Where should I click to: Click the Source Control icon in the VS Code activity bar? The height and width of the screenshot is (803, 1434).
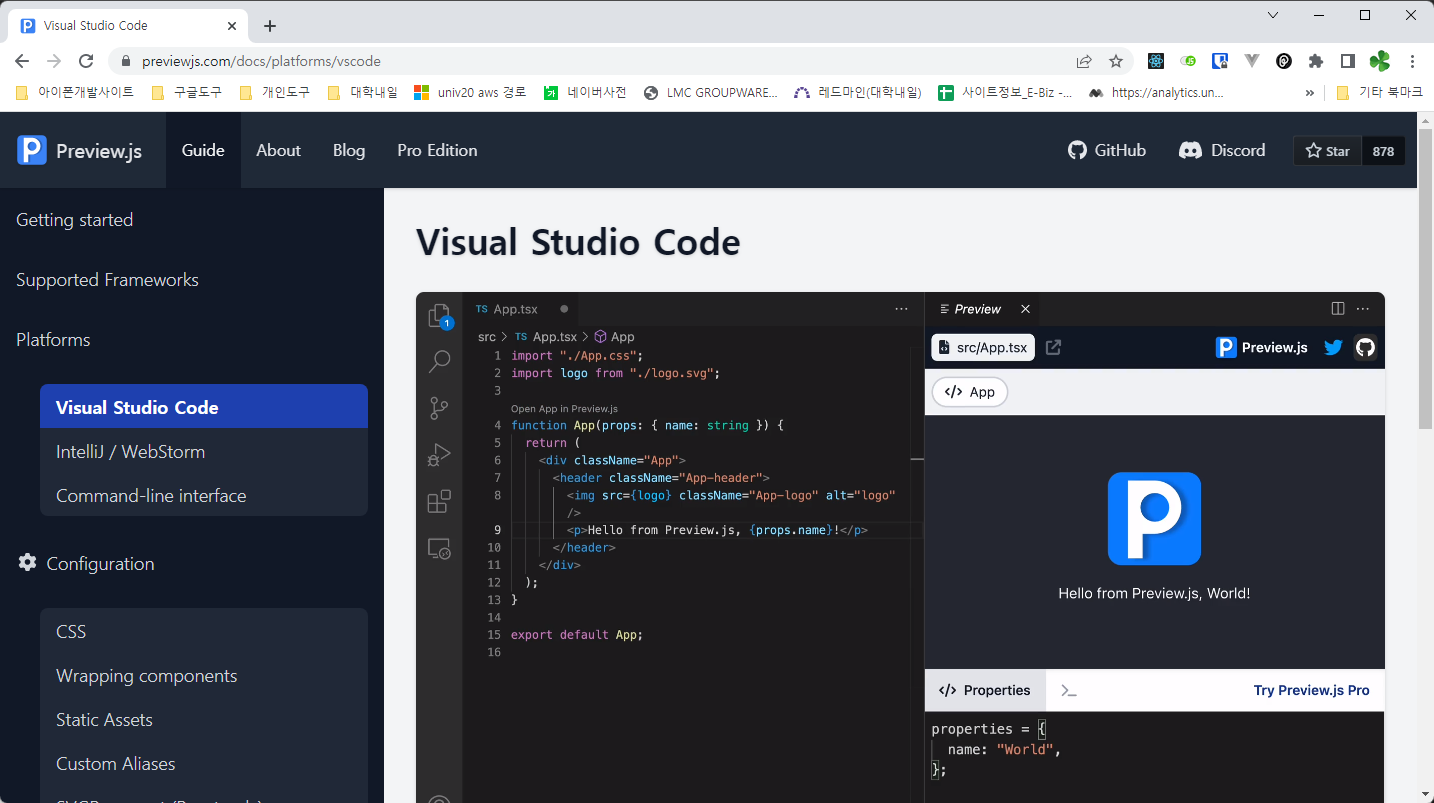[439, 408]
